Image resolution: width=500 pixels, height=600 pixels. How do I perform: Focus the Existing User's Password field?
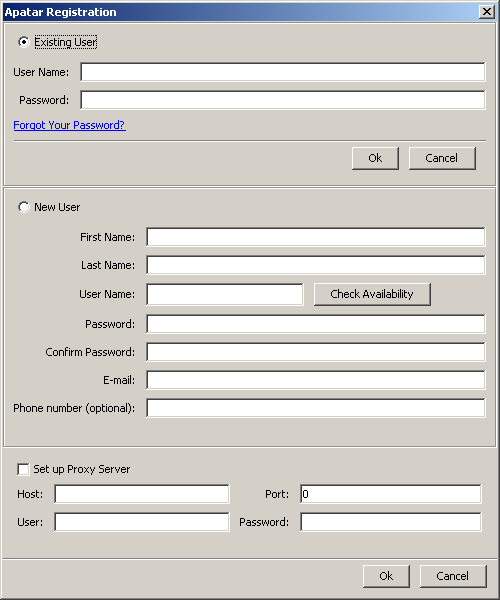283,100
